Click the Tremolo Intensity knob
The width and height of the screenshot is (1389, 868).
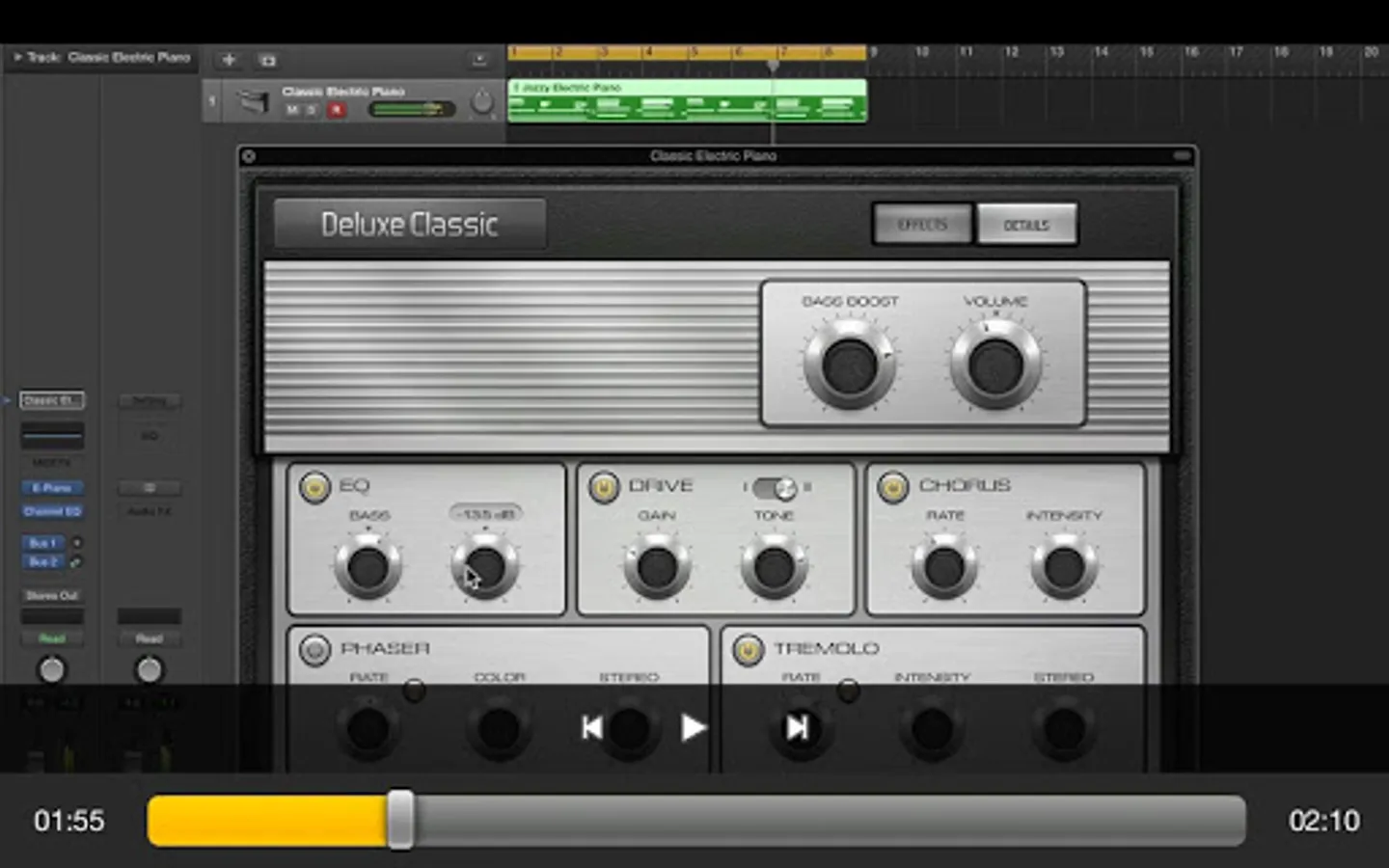932,729
